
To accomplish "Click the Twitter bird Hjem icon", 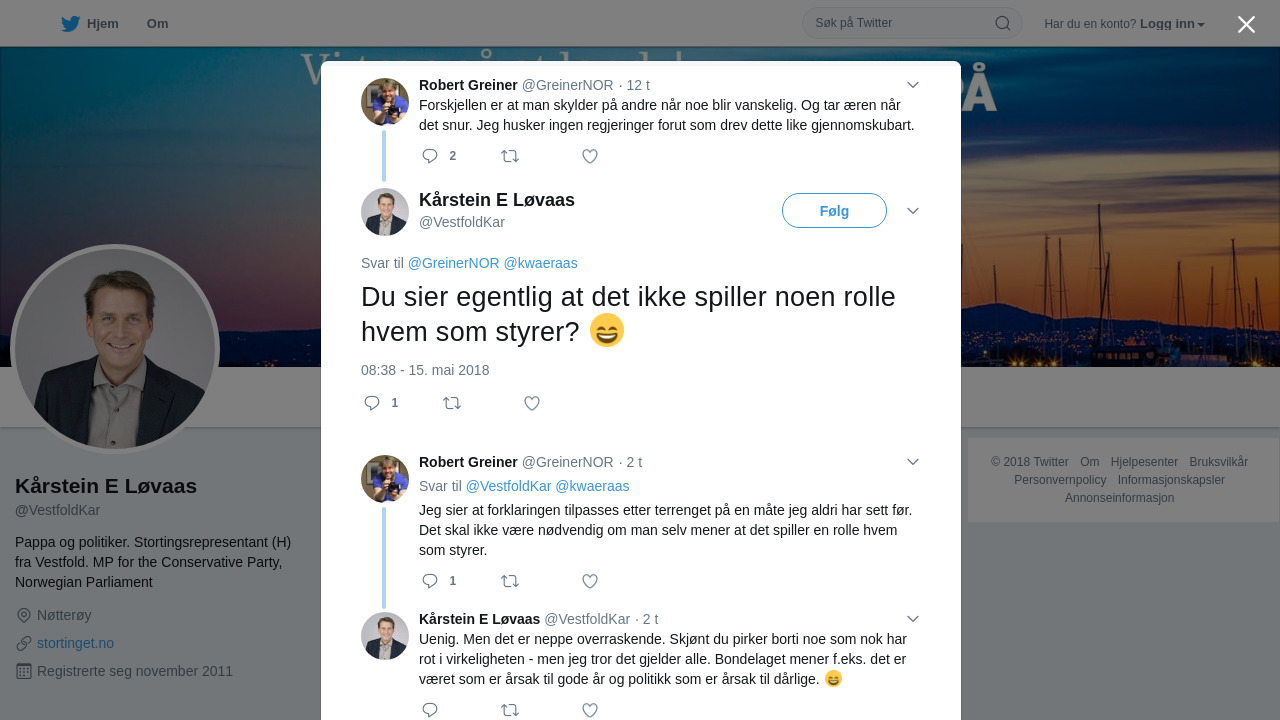I will tap(70, 24).
